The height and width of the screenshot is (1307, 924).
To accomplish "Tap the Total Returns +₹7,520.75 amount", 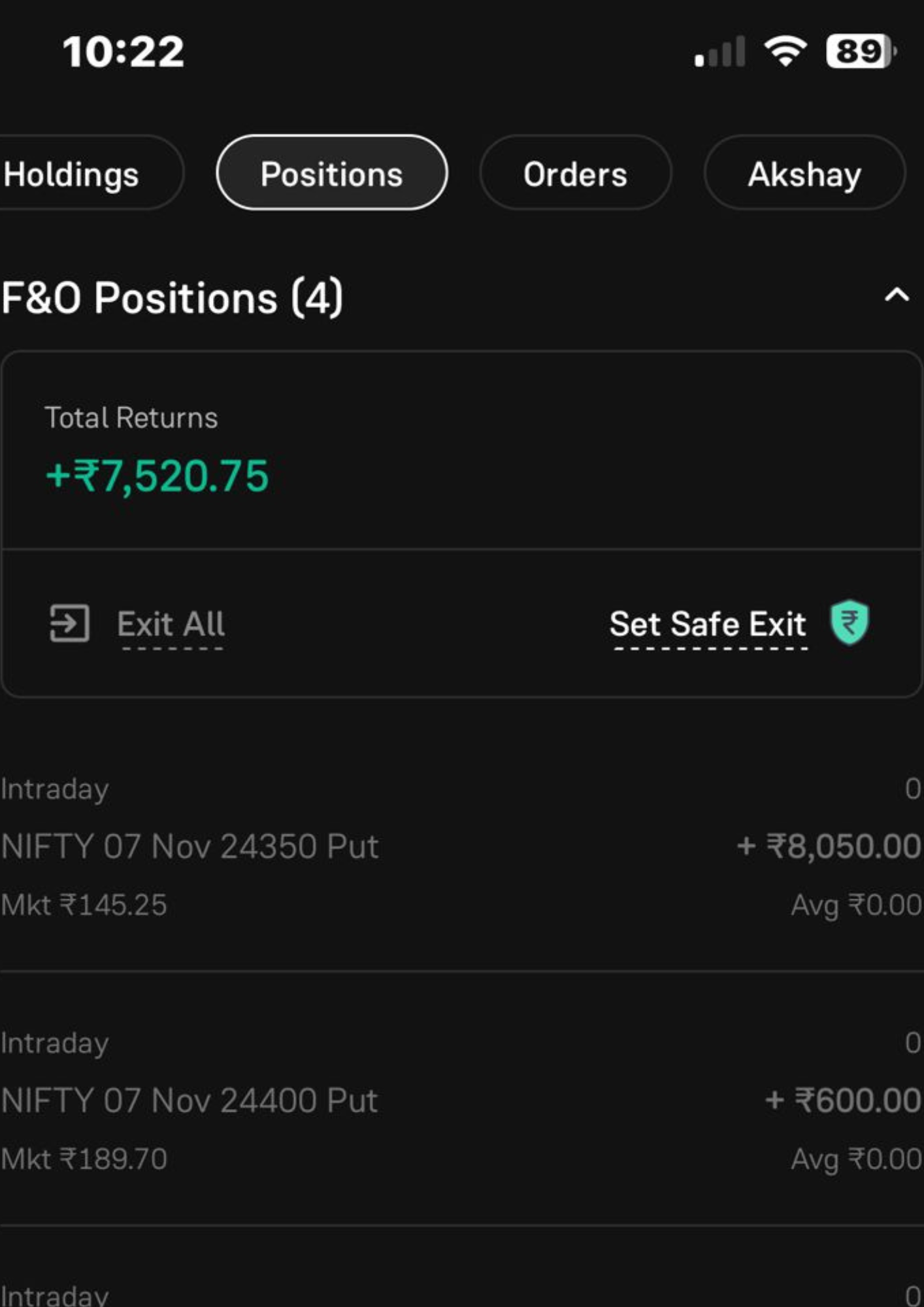I will coord(157,475).
